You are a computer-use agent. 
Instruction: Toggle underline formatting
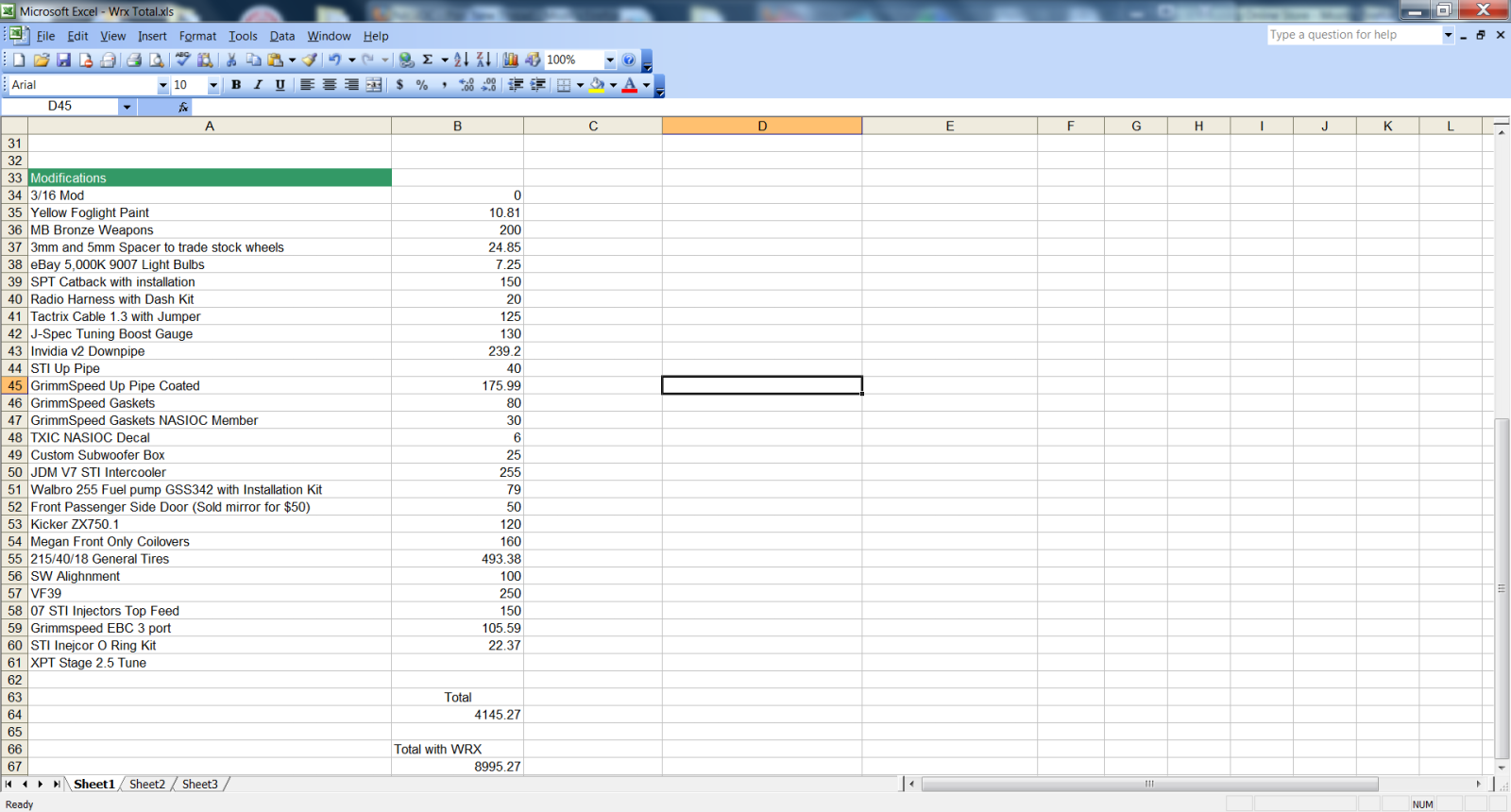coord(280,85)
